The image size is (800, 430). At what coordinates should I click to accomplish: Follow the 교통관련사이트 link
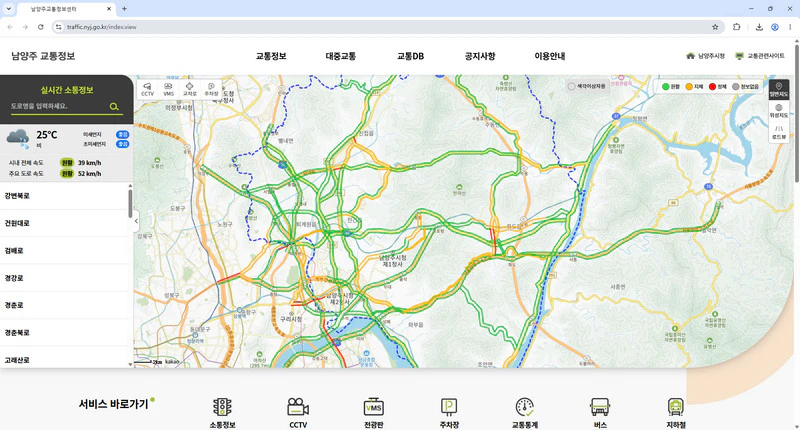(760, 56)
